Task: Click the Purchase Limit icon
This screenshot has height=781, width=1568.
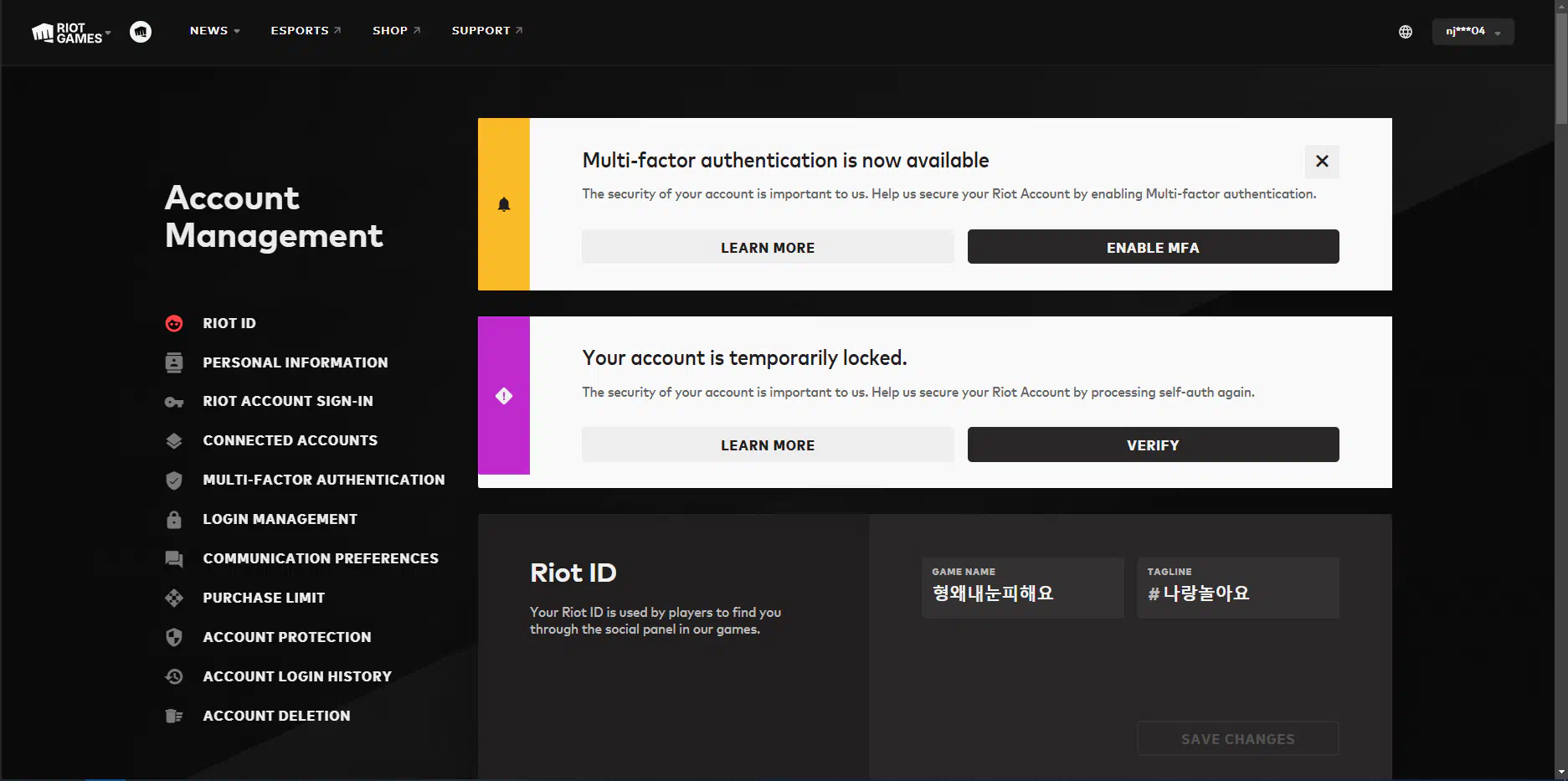Action: pos(174,598)
